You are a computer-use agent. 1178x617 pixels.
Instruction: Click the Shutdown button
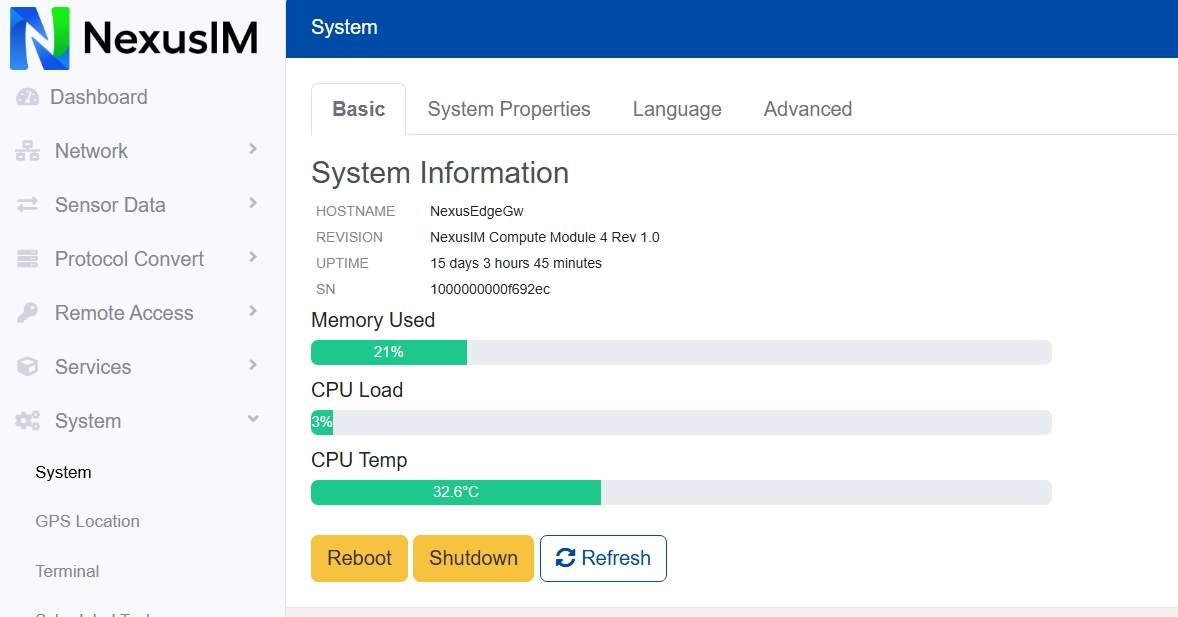click(473, 558)
